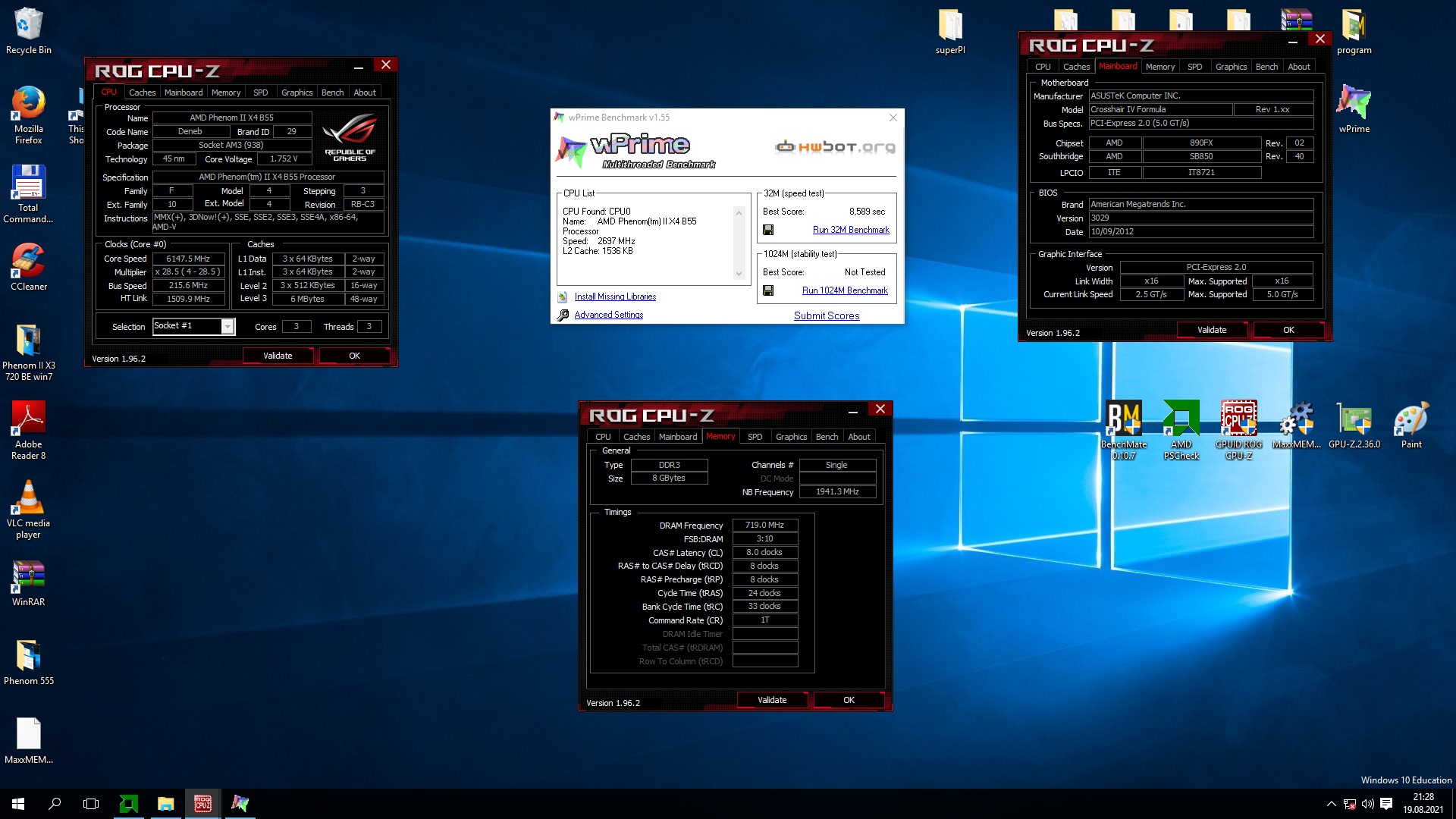Image resolution: width=1456 pixels, height=819 pixels.
Task: Launch CCleaner desktop shortcut
Action: point(29,267)
